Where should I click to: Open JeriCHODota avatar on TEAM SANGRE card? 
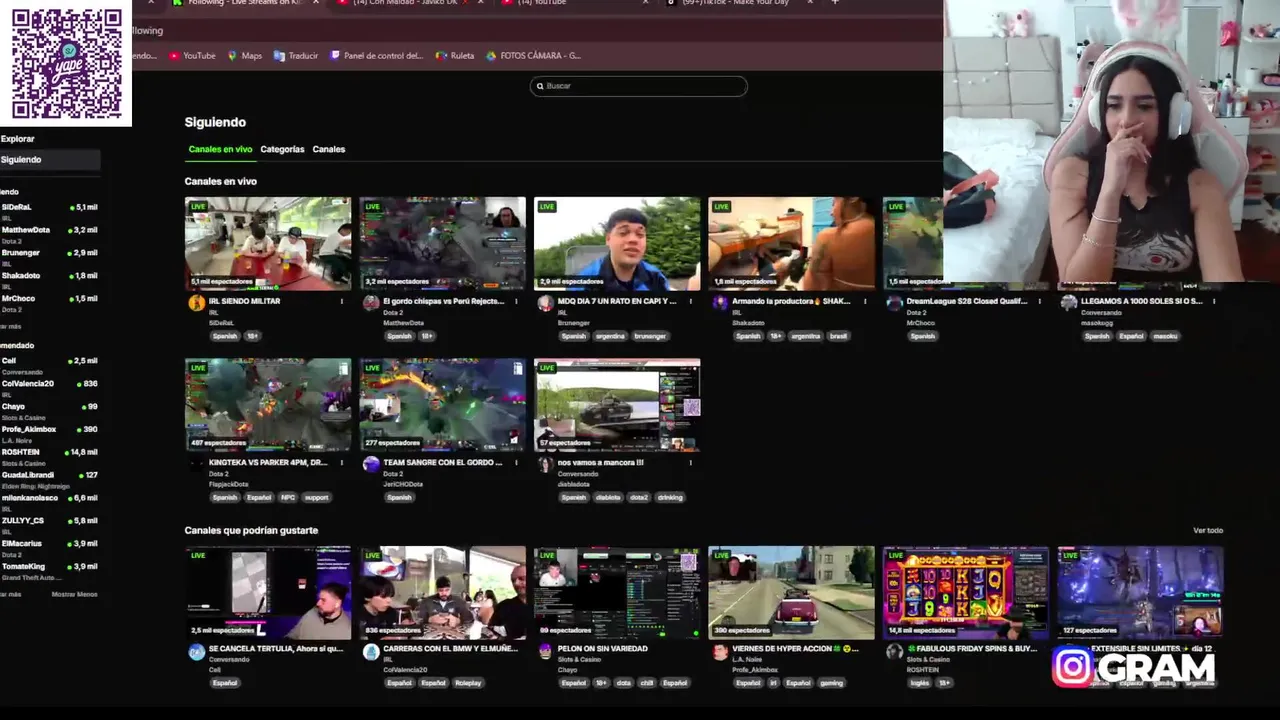pos(371,464)
